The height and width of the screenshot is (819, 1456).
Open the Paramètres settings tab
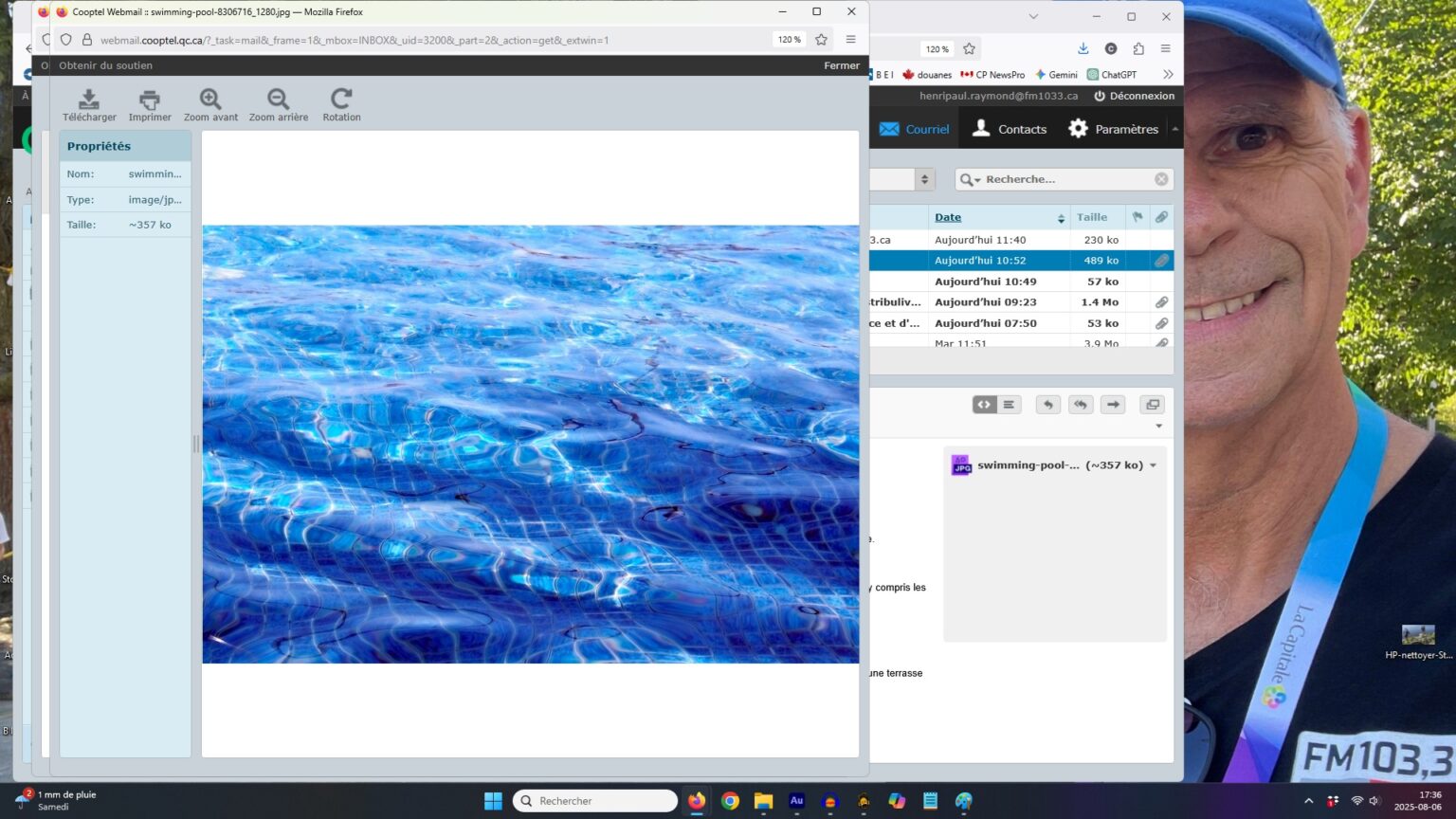(1113, 129)
